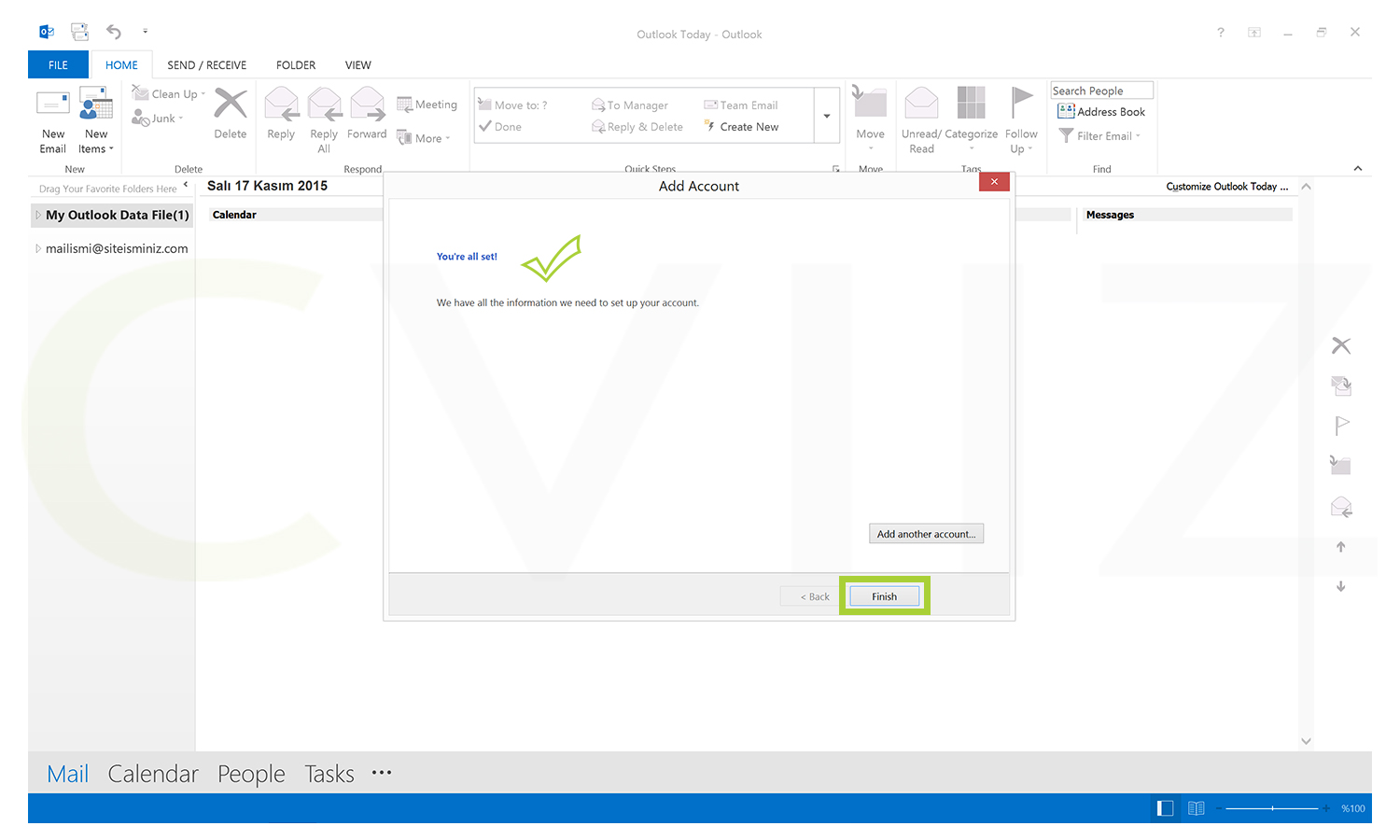Click 'Add another account...' button
This screenshot has height=840, width=1400.
pyautogui.click(x=926, y=534)
